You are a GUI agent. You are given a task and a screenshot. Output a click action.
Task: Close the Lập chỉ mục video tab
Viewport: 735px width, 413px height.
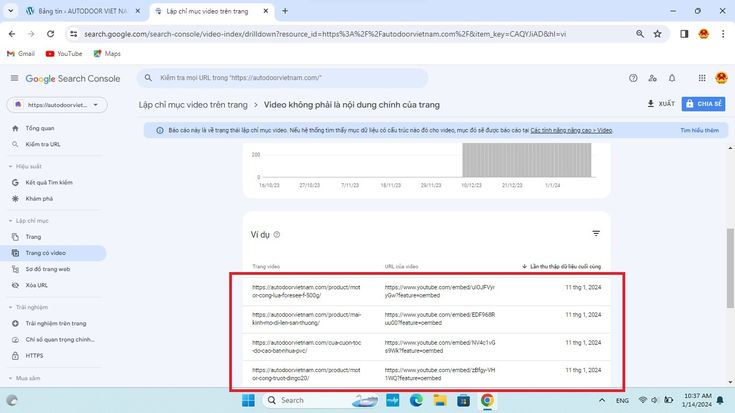pyautogui.click(x=265, y=11)
